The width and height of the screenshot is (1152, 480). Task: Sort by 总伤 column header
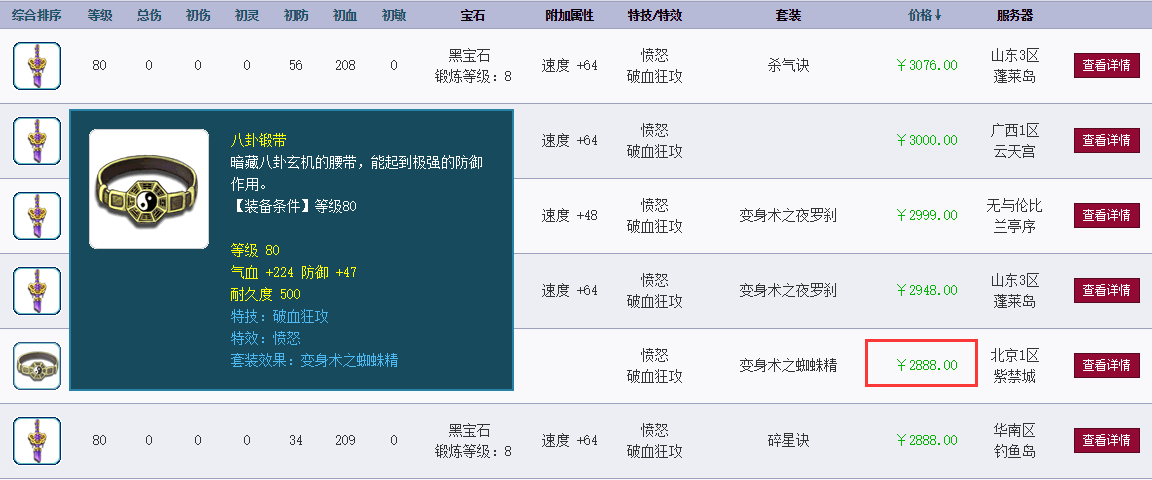(x=148, y=15)
